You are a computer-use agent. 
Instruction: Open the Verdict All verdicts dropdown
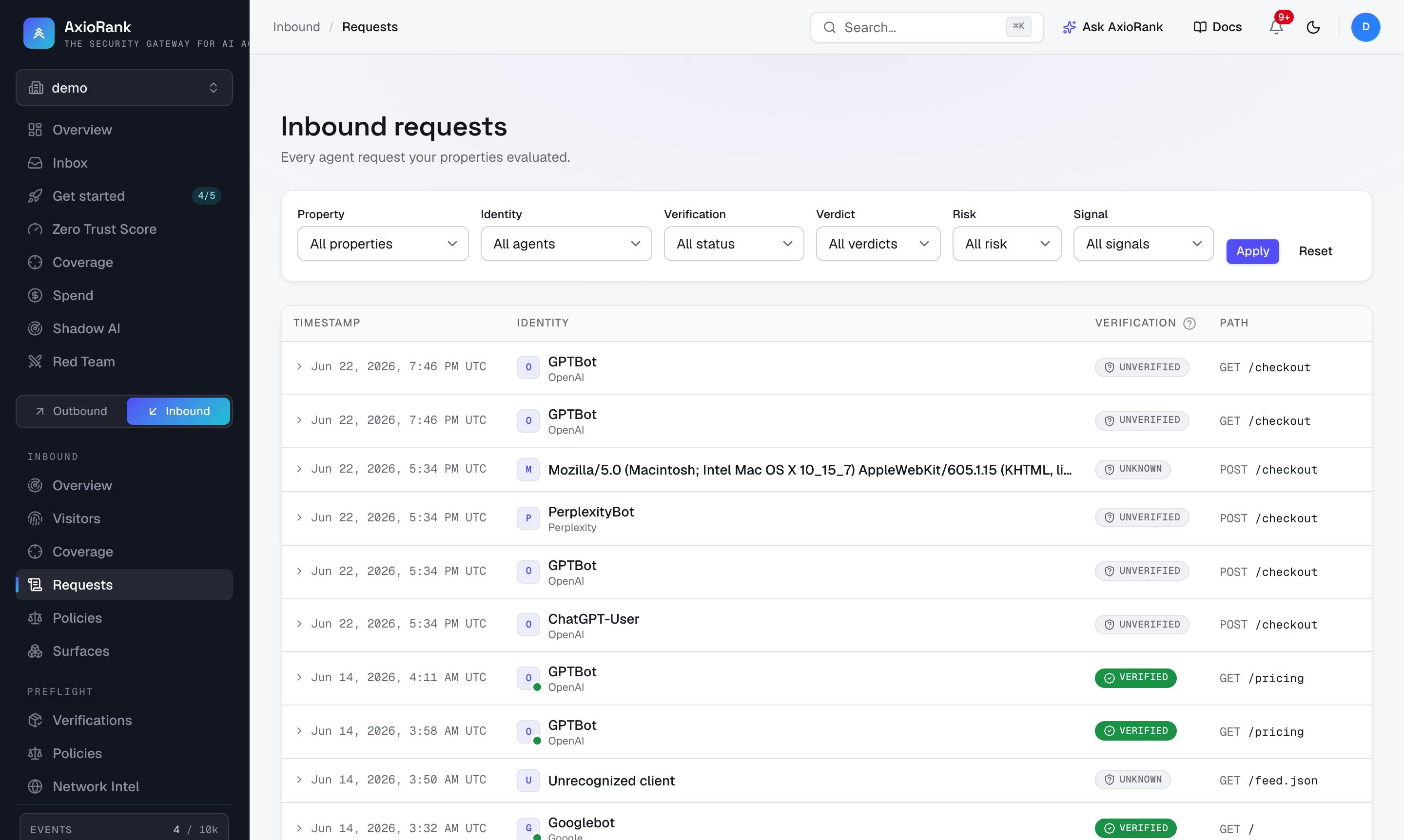point(878,244)
